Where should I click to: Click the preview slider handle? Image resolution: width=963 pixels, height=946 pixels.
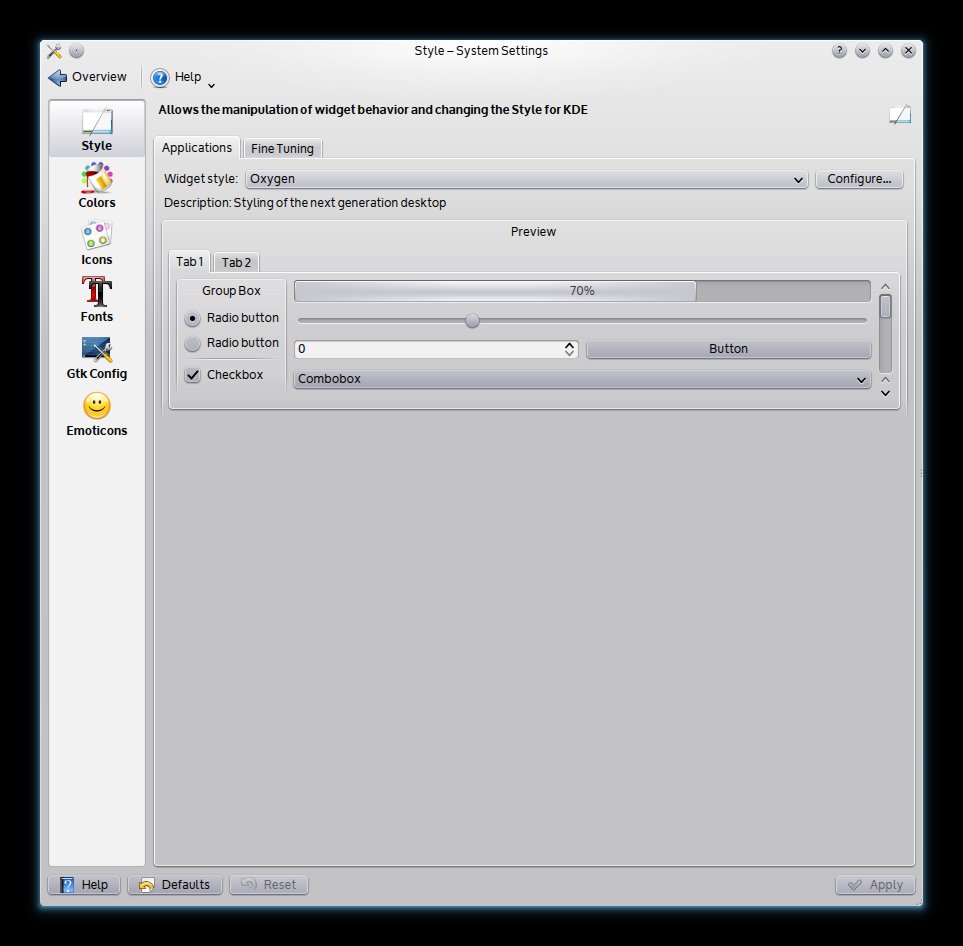[472, 320]
